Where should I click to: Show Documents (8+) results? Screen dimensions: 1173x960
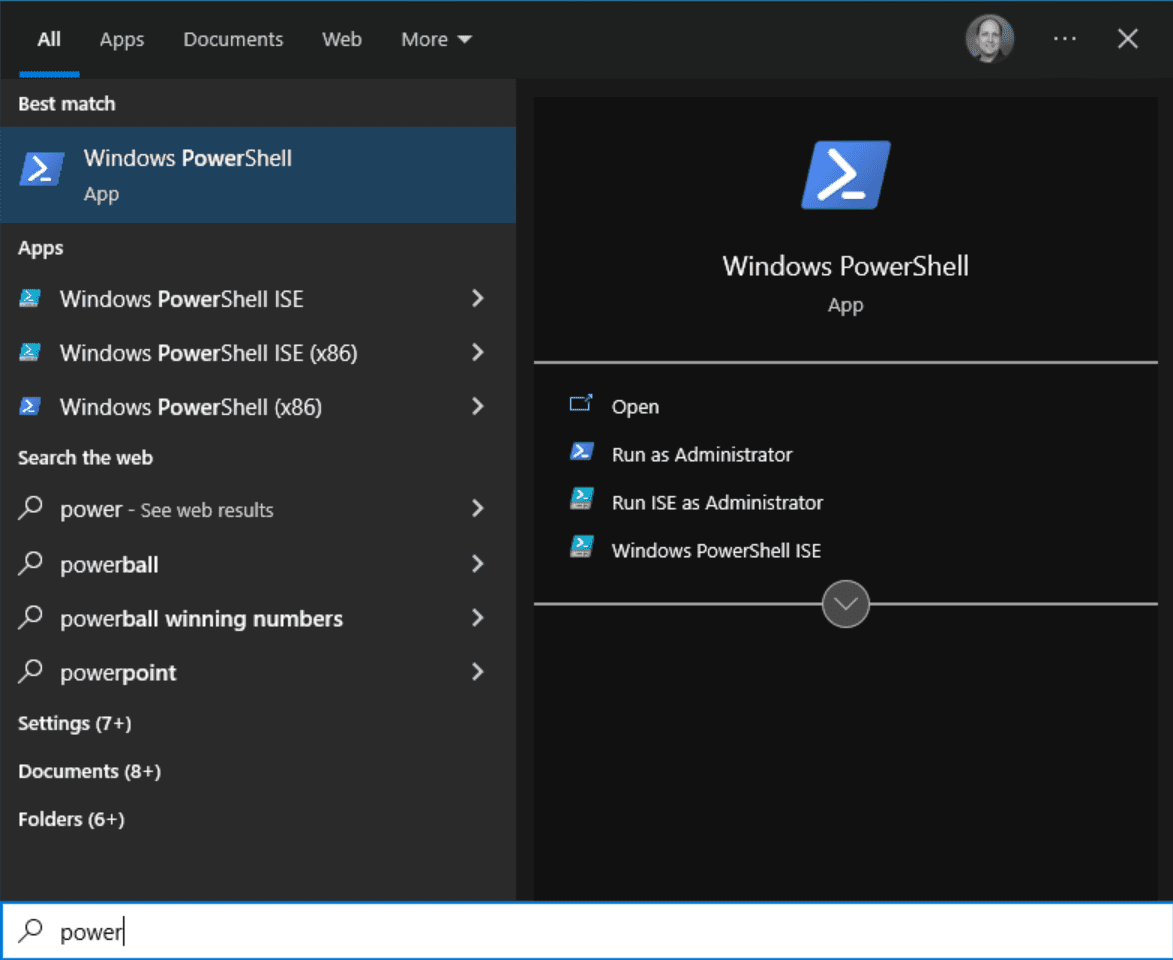90,771
